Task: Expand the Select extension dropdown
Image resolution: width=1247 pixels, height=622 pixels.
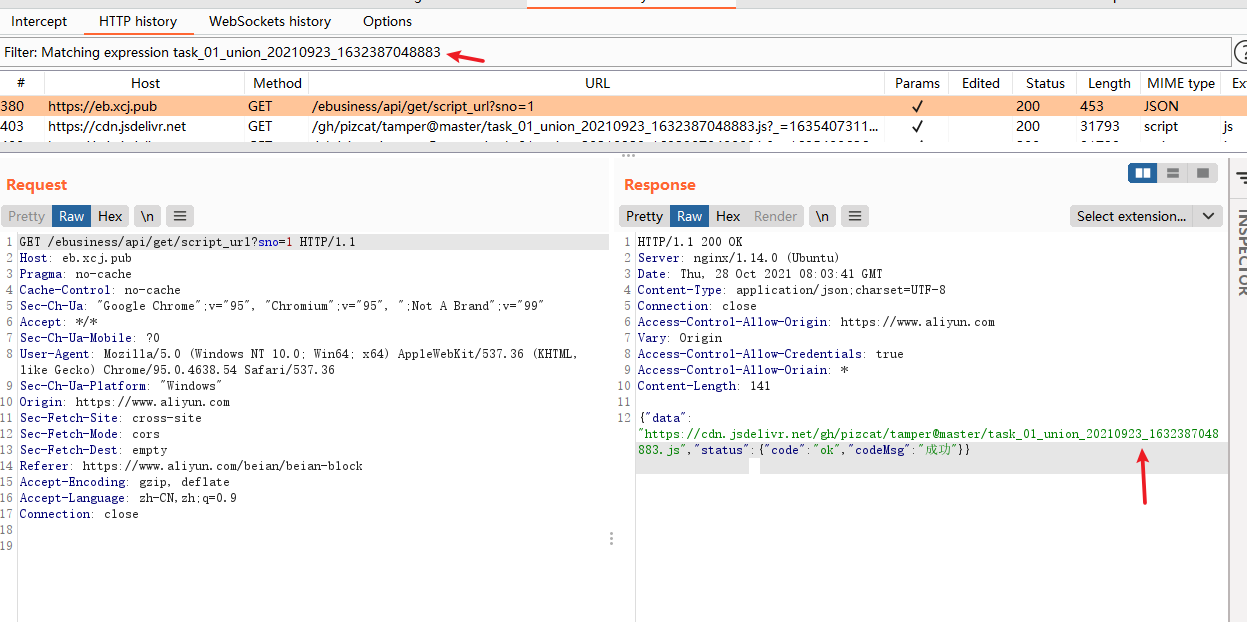Action: [1131, 216]
